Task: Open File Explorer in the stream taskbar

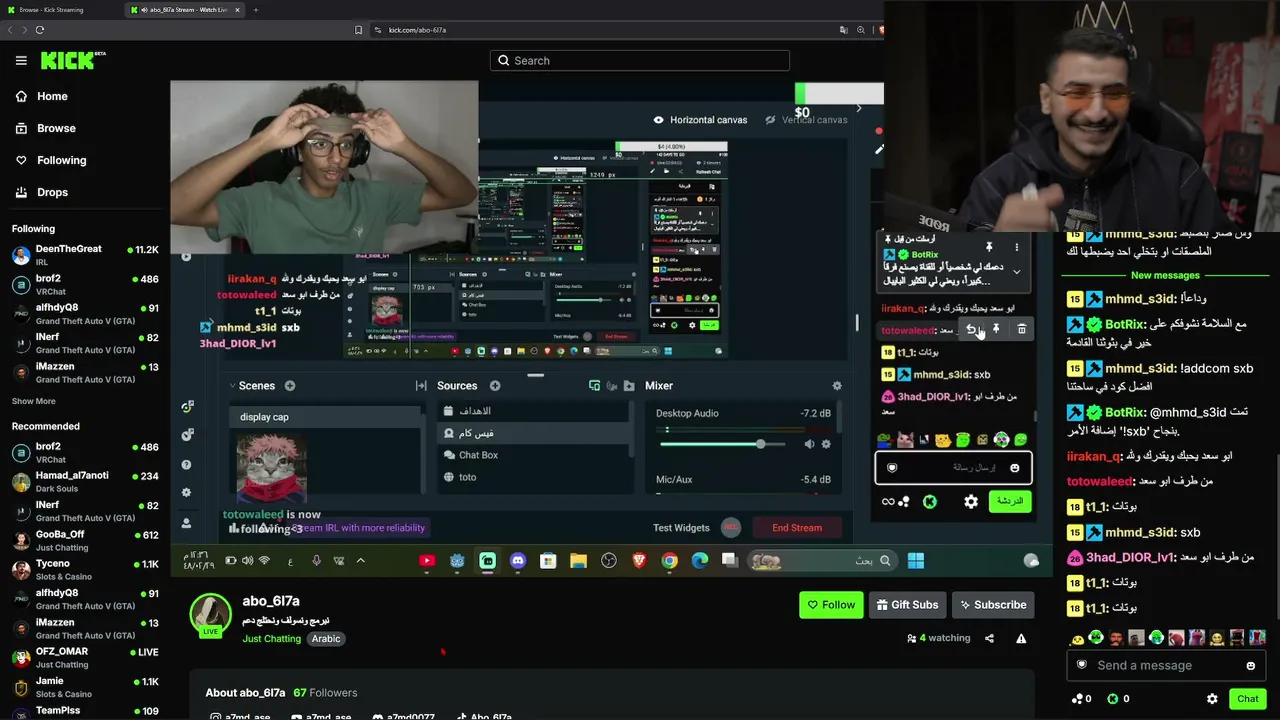Action: coord(578,561)
